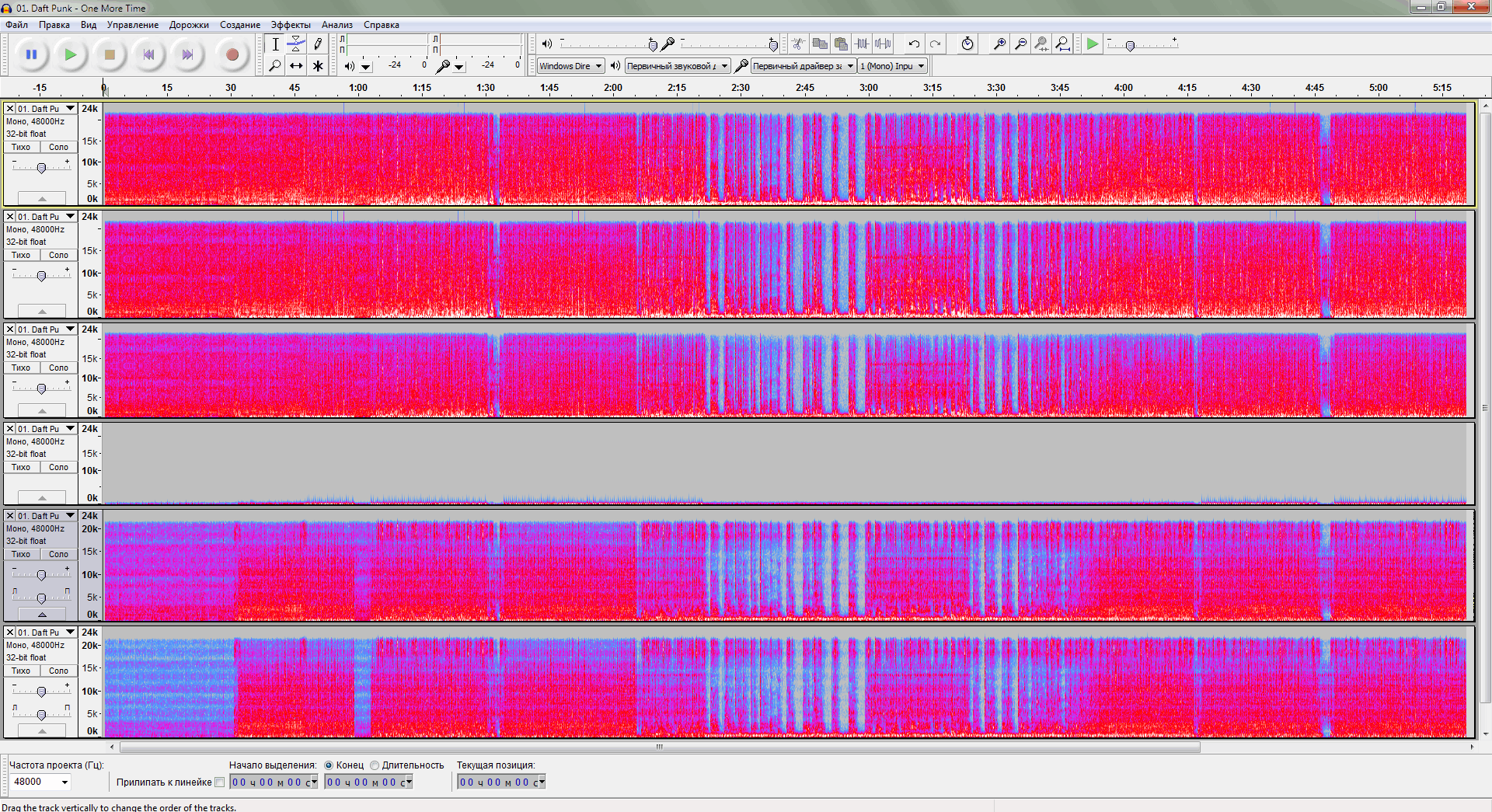Open the output meter dropdown arrow
1492x812 pixels.
click(366, 67)
